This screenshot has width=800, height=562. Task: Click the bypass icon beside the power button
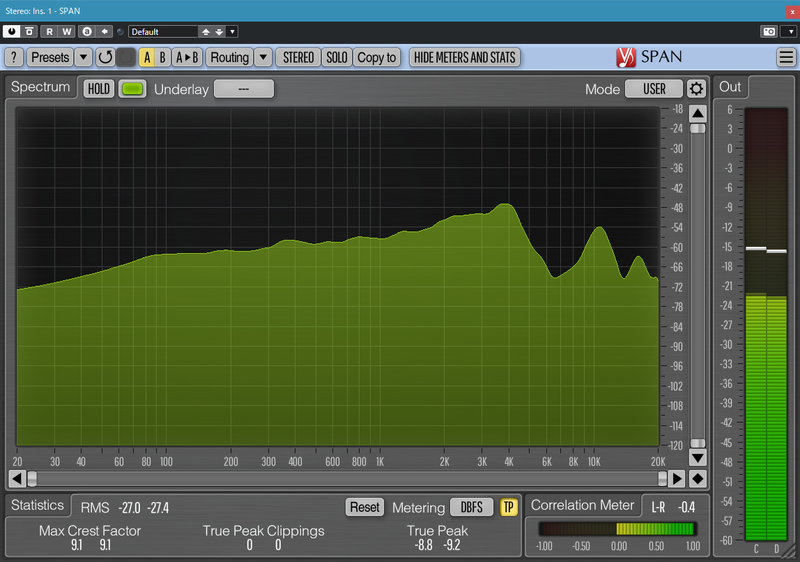[x=30, y=32]
